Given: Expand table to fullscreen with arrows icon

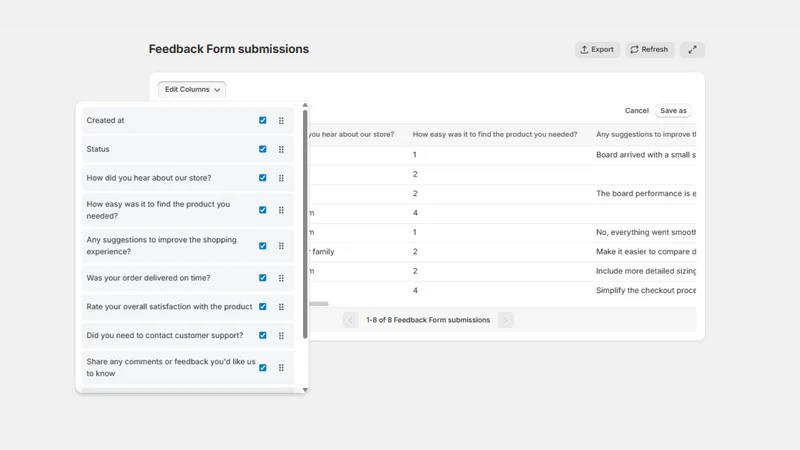Looking at the screenshot, I should point(692,49).
